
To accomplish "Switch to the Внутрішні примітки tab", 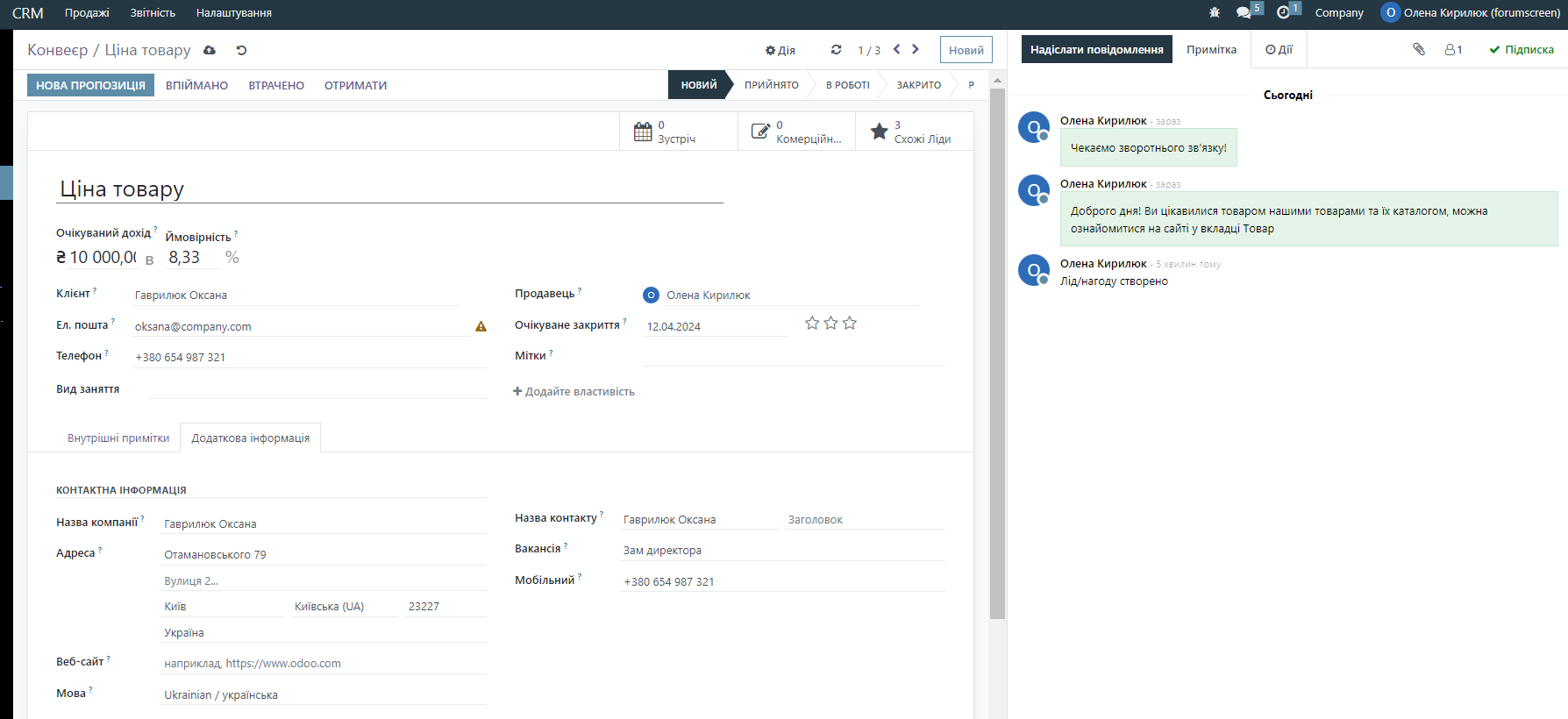I will [x=118, y=438].
